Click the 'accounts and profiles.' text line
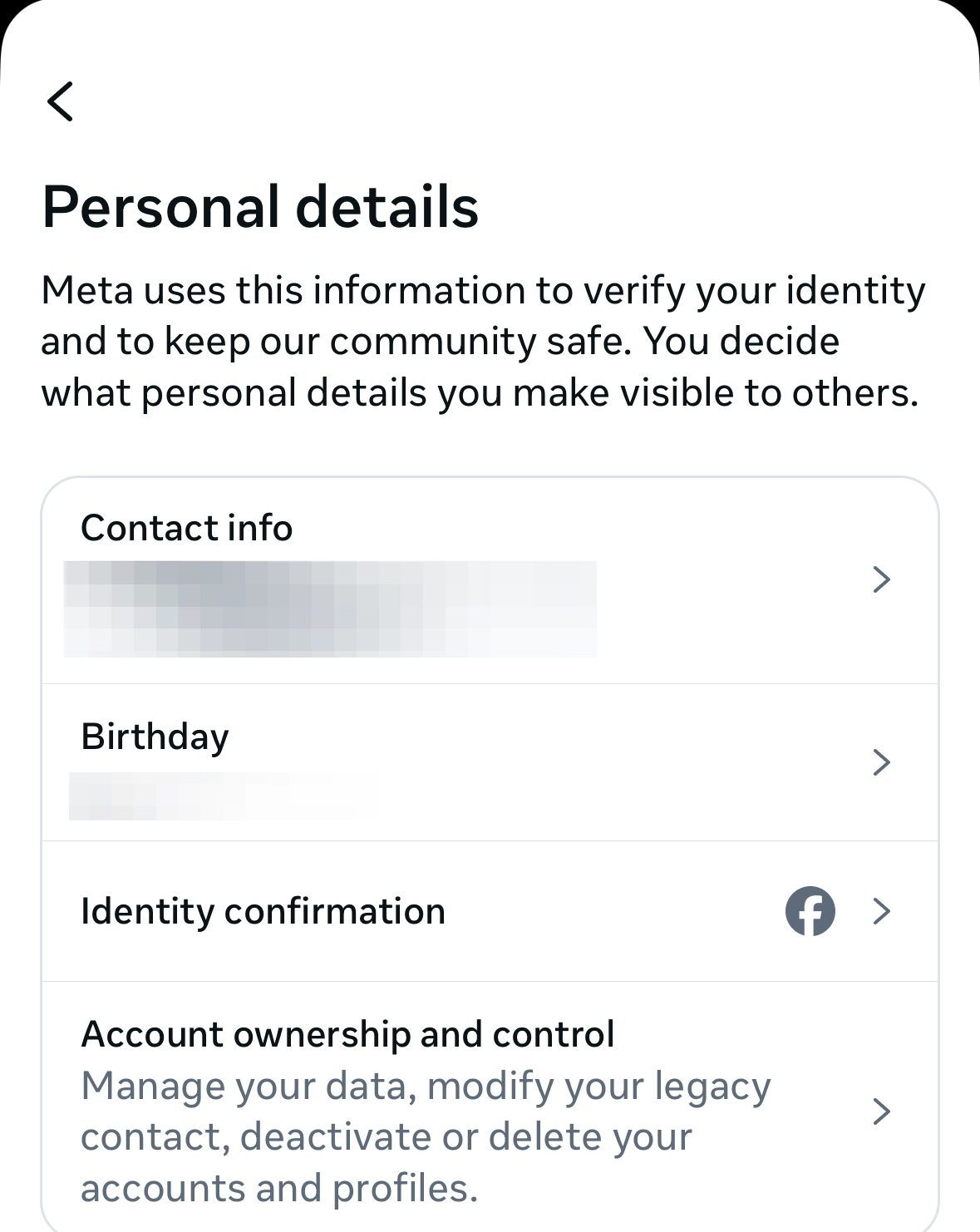The width and height of the screenshot is (980, 1232). click(279, 1189)
